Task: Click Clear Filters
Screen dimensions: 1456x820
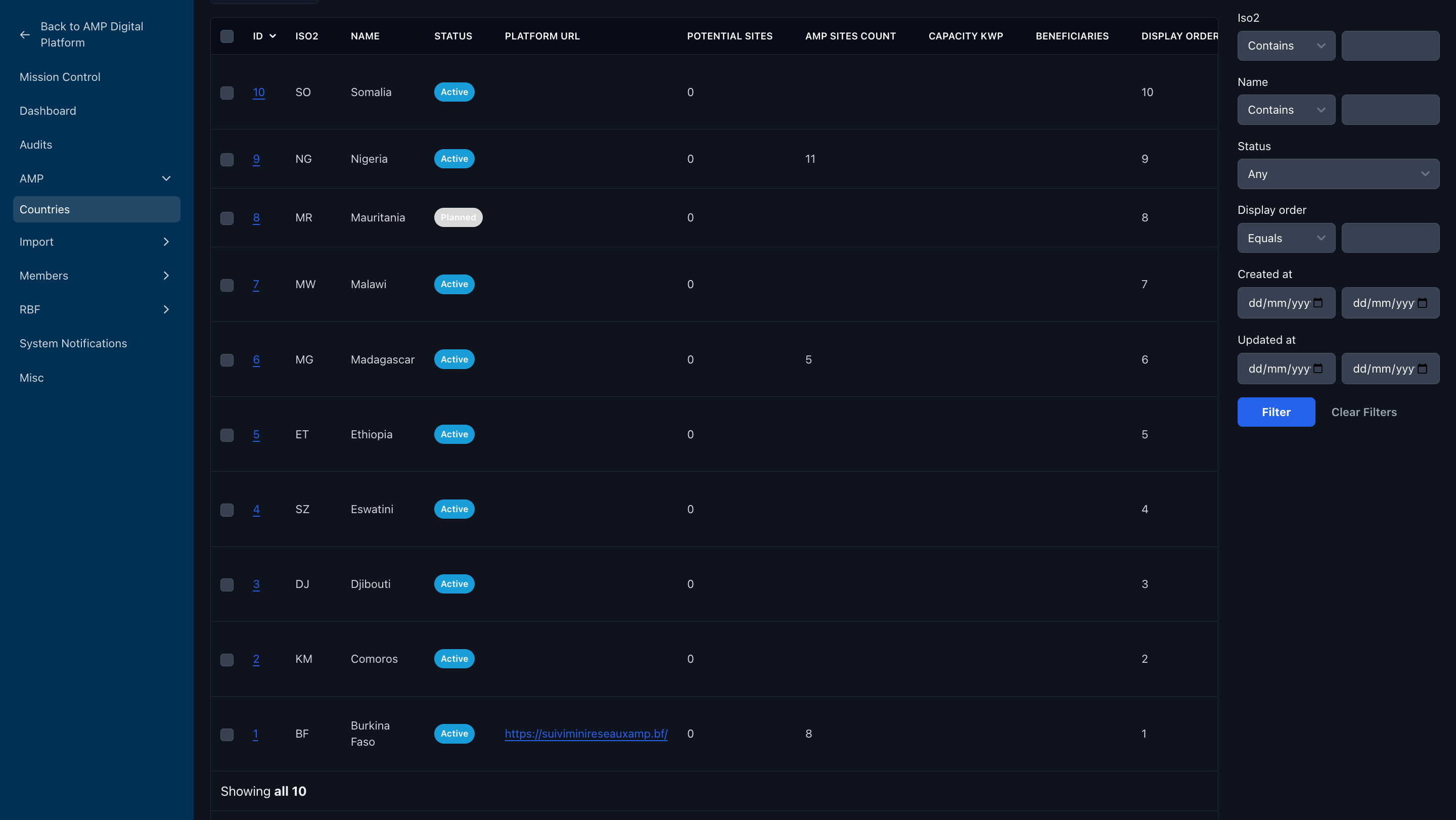Action: point(1363,412)
